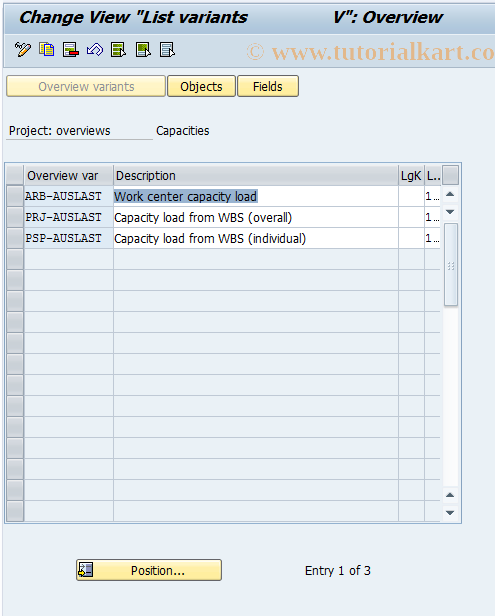The height and width of the screenshot is (616, 495).
Task: Click the Undo Change icon
Action: click(95, 50)
